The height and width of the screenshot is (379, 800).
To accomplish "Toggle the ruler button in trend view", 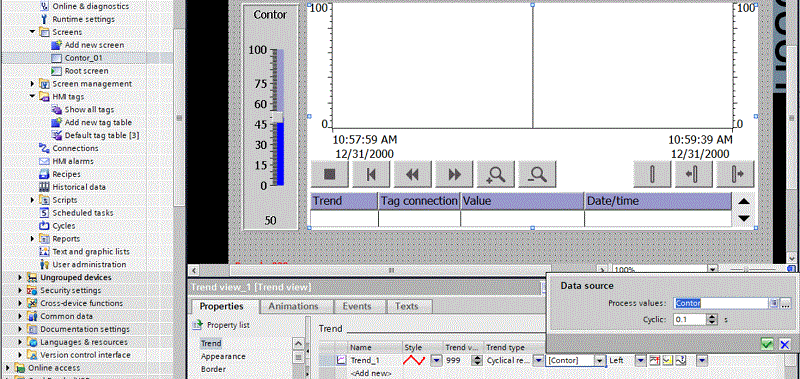I will click(652, 174).
